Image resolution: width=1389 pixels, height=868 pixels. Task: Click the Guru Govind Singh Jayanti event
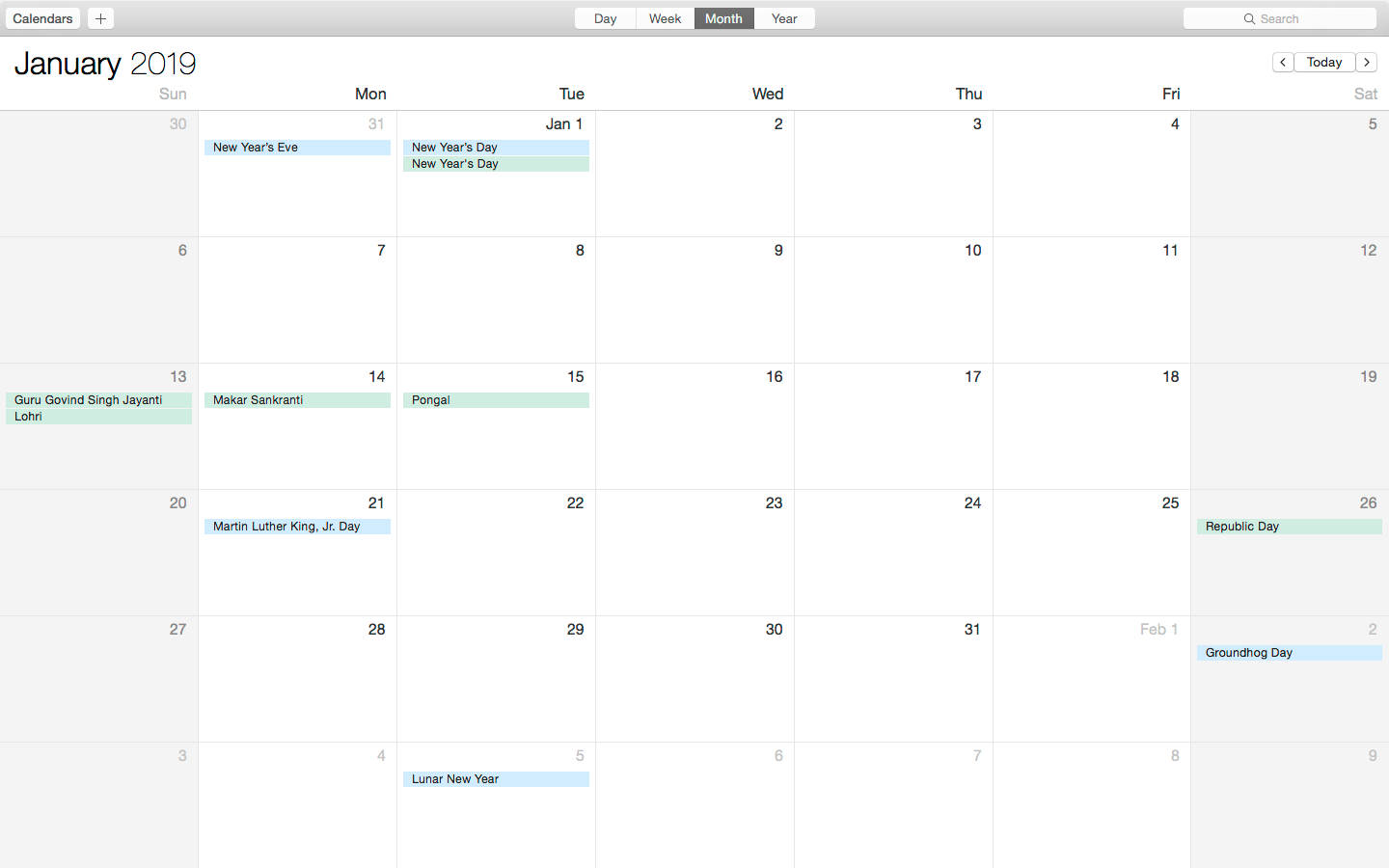click(98, 400)
